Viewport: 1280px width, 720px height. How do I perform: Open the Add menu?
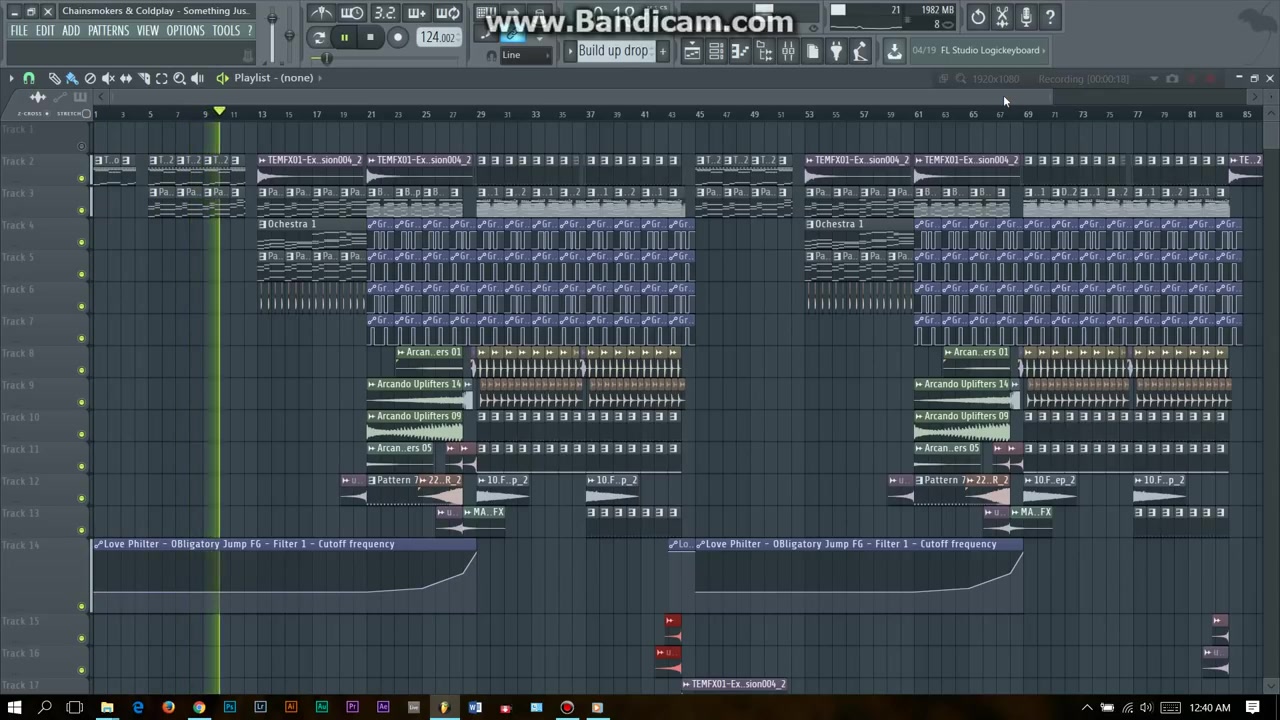(x=71, y=31)
